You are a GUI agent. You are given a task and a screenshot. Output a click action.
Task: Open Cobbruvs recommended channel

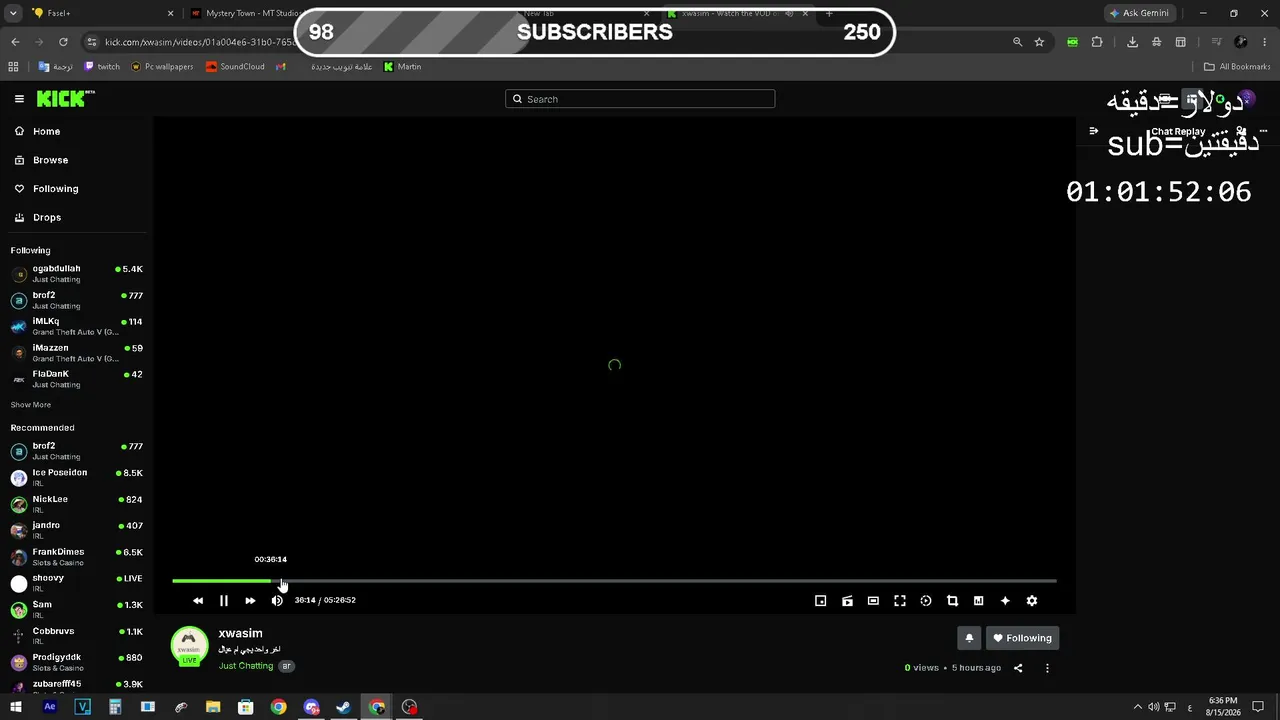77,636
